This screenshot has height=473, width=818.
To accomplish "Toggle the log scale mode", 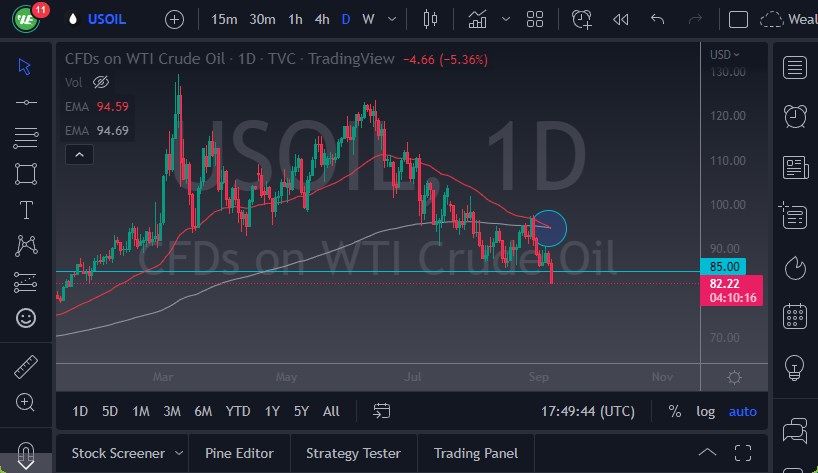I will 705,411.
